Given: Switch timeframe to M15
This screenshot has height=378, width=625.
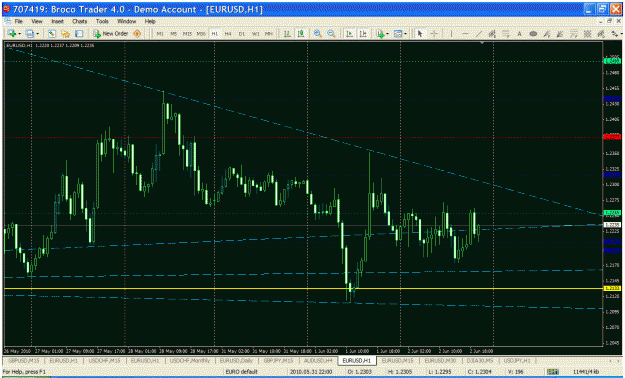Looking at the screenshot, I should click(187, 34).
